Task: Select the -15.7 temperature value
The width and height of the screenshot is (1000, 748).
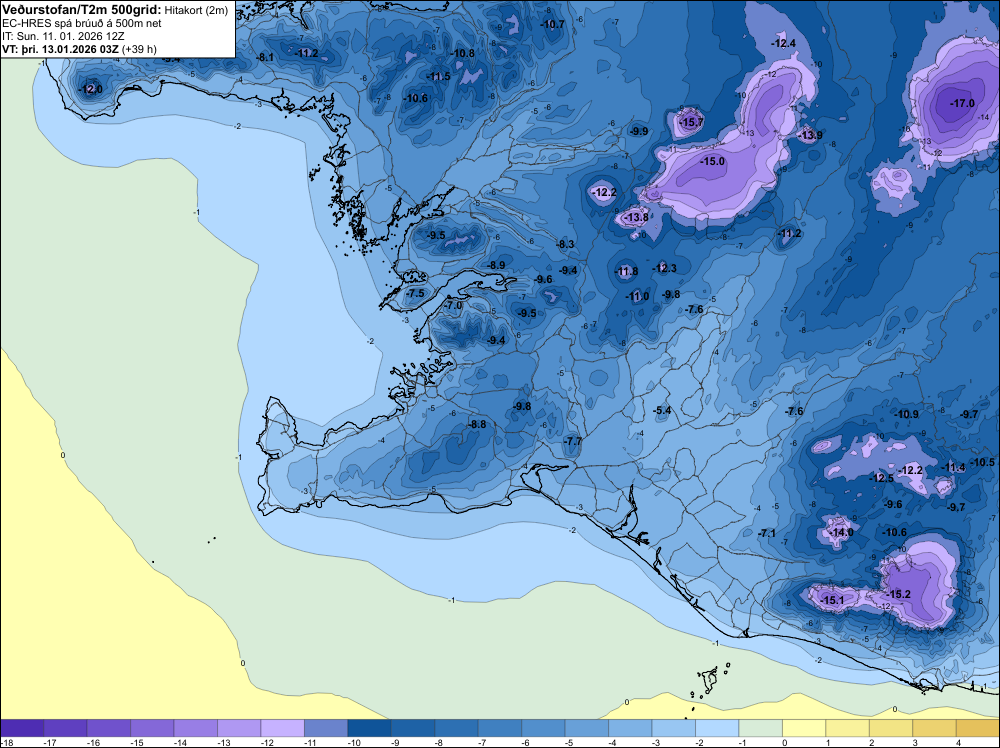Action: 691,122
